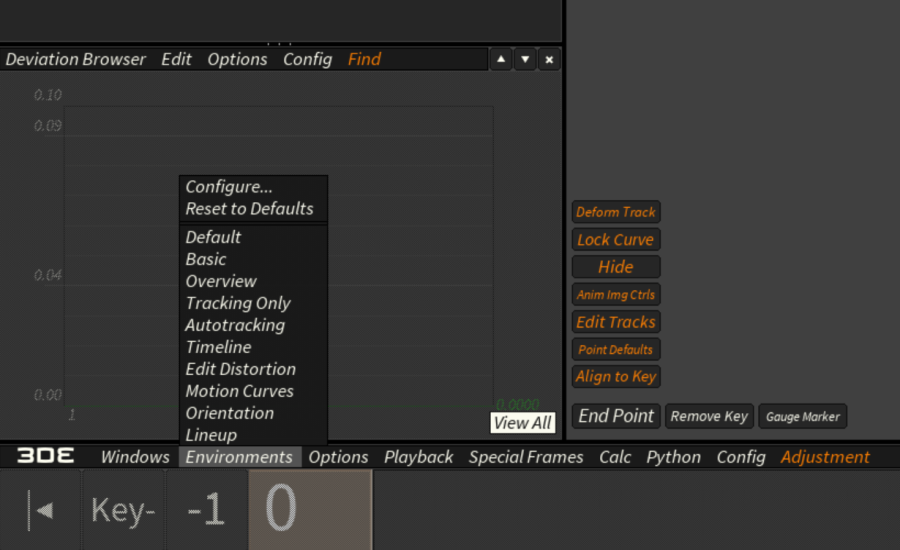Click the current frame field showing 0
Screen dimensions: 900x550
pos(309,510)
